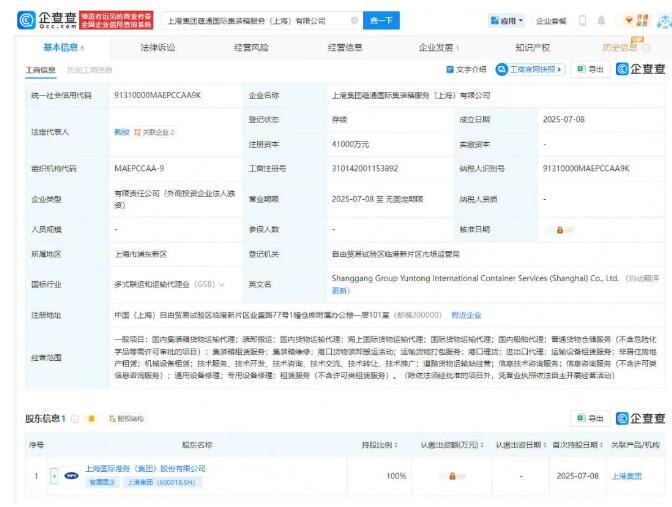
Task: Open the 上港集团 link in 关联产品/机构
Action: [x=627, y=476]
